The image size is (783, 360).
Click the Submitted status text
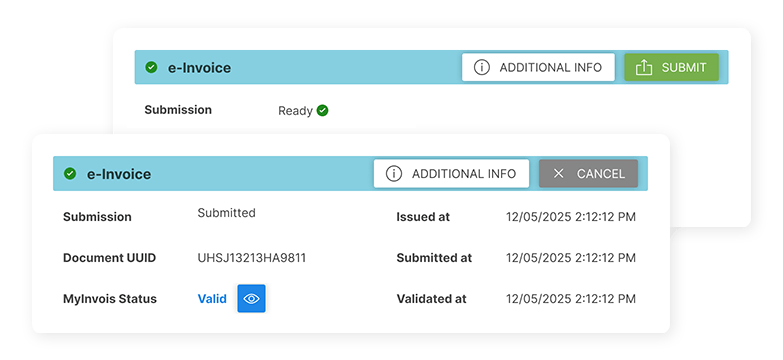226,213
